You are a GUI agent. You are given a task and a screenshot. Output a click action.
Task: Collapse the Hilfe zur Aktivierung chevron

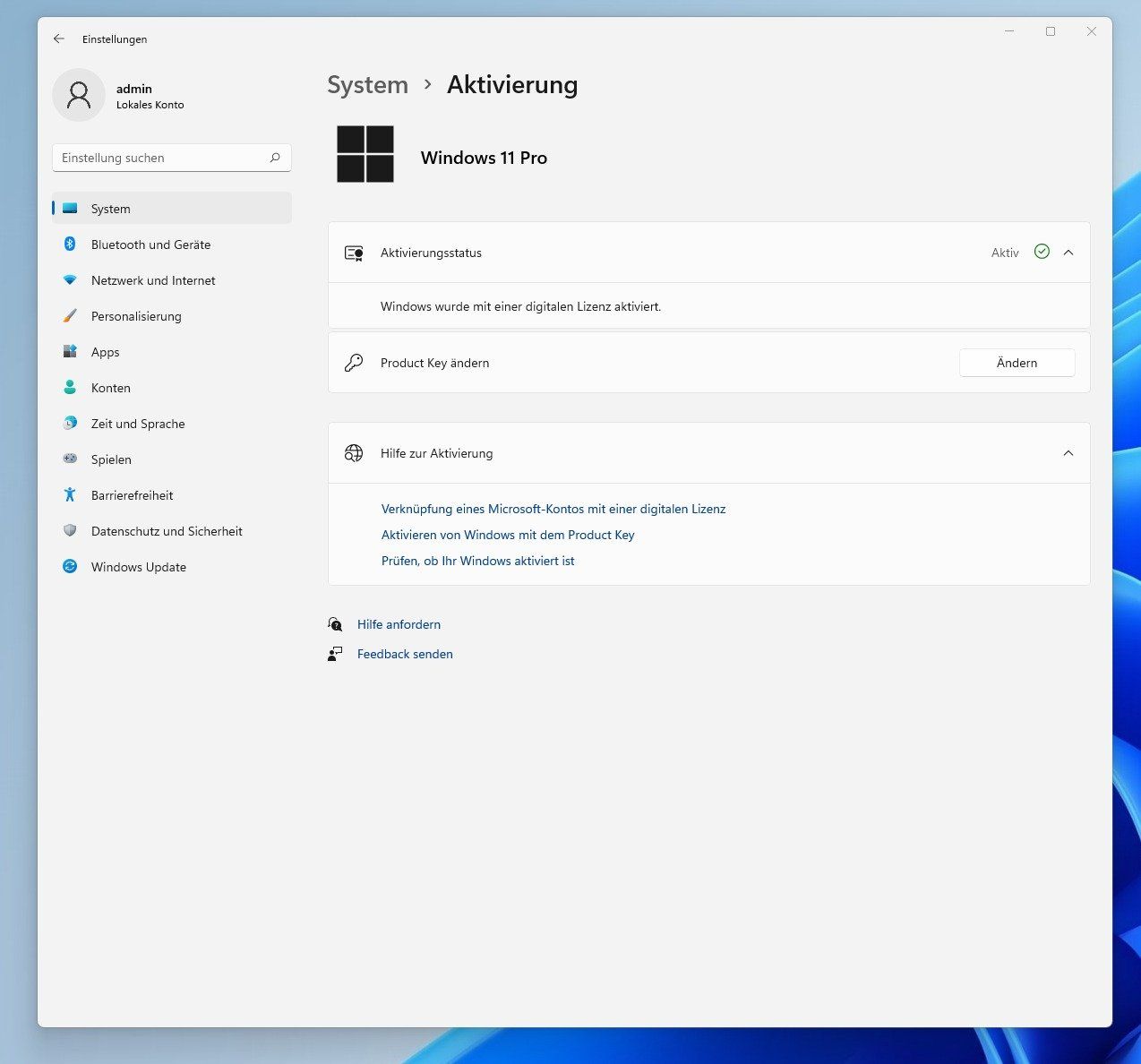coord(1068,453)
